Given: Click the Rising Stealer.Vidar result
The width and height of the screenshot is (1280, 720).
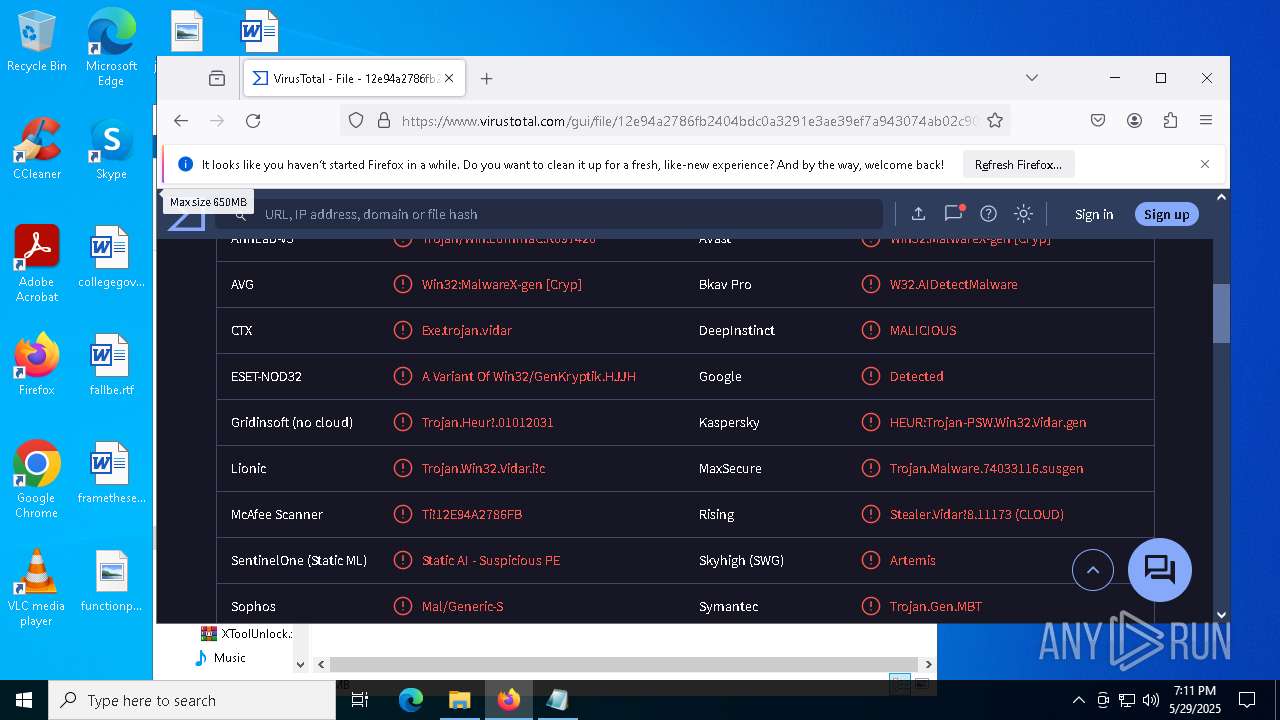Looking at the screenshot, I should (977, 514).
